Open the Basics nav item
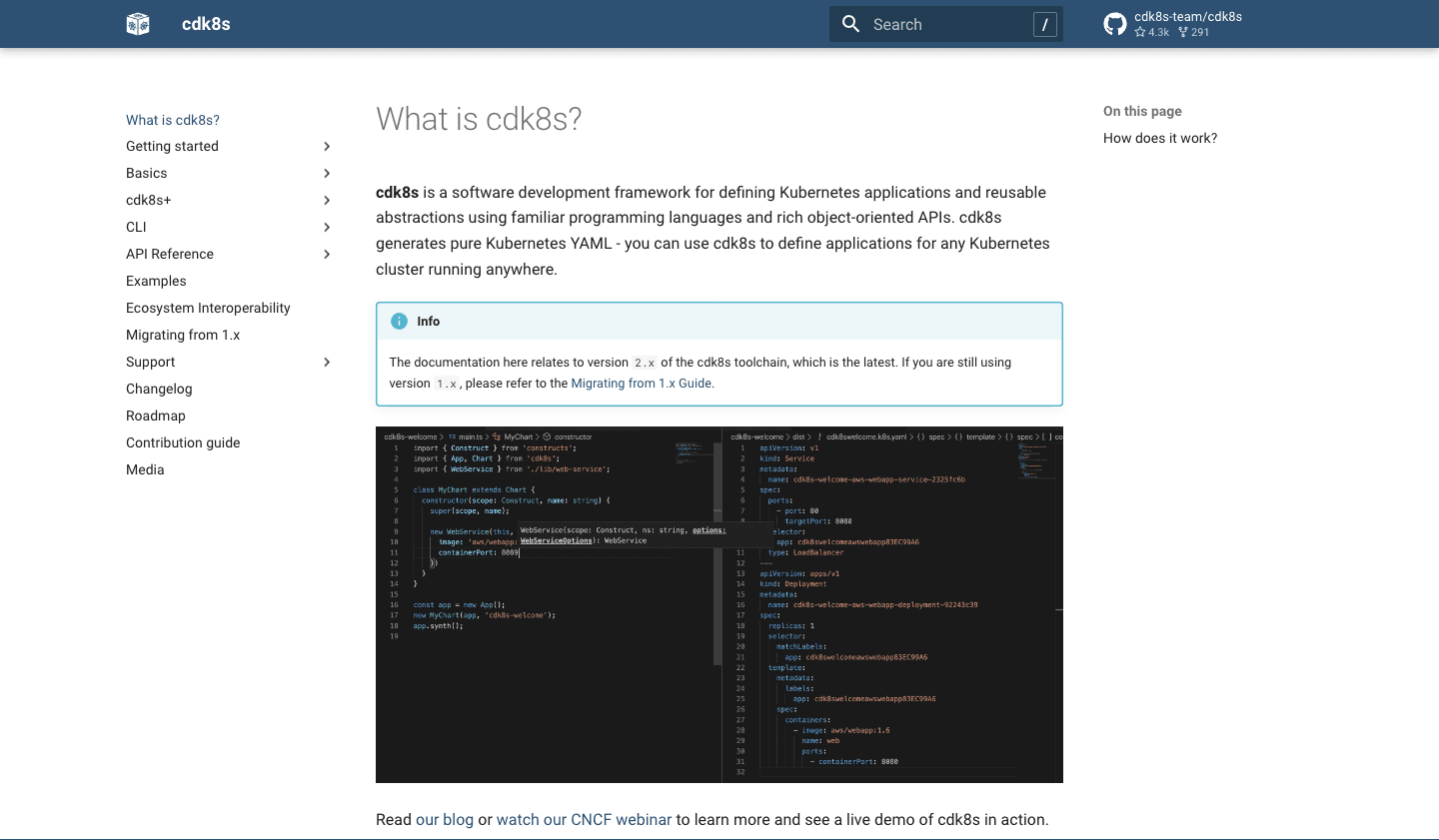This screenshot has height=840, width=1439. pyautogui.click(x=146, y=173)
